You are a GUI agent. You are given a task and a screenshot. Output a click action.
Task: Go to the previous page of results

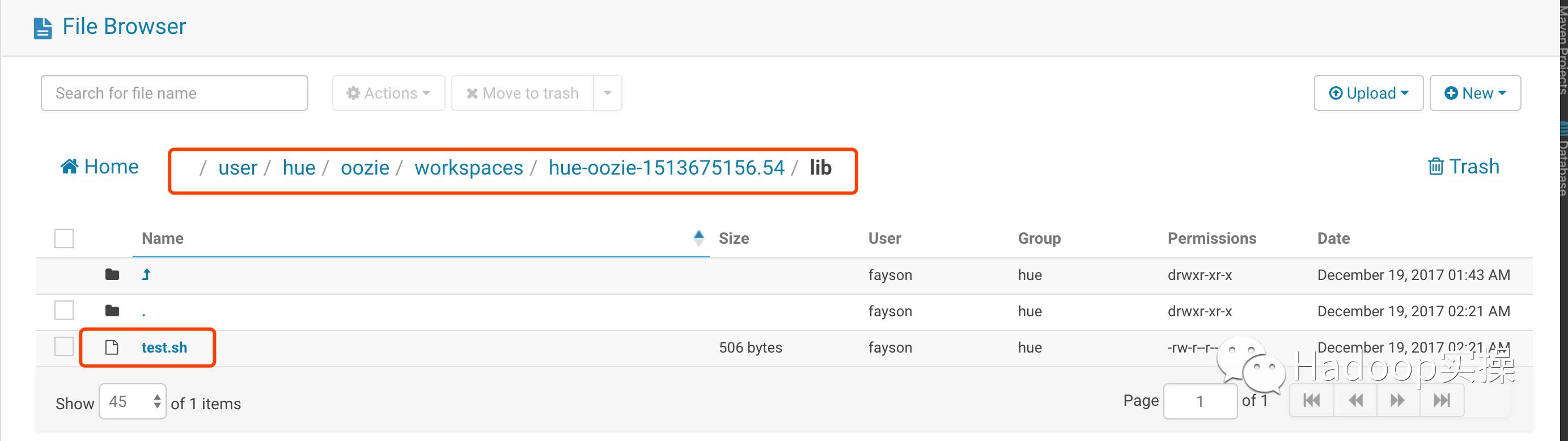1355,400
